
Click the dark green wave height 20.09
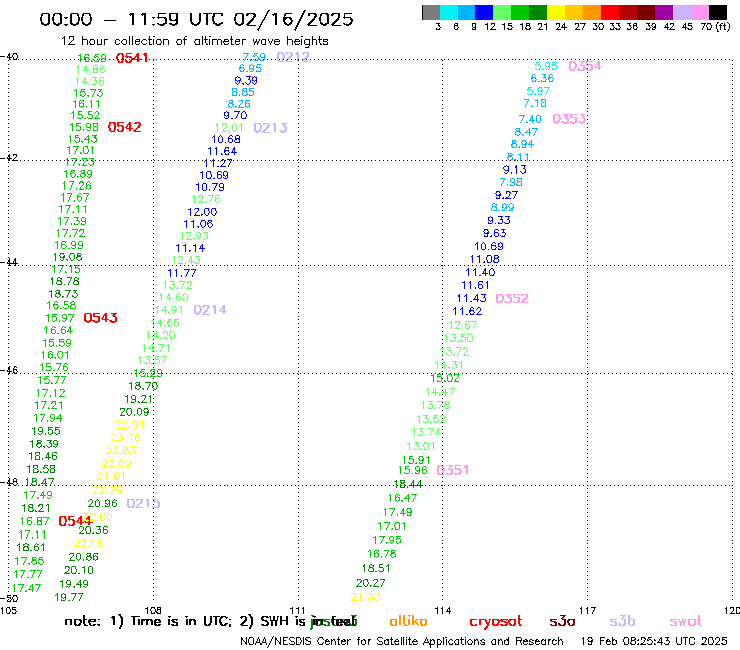135,412
